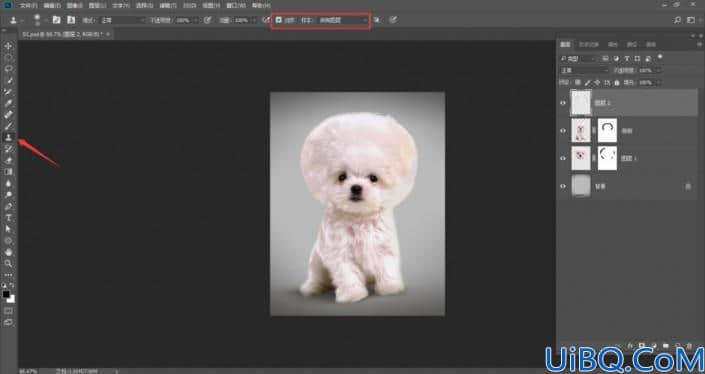The width and height of the screenshot is (705, 374).
Task: Toggle ignore adjustment layers when cloning
Action: click(377, 20)
